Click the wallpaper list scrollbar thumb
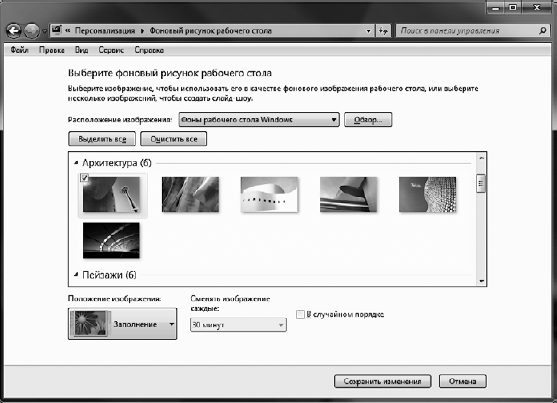Image resolution: width=557 pixels, height=403 pixels. coord(481,183)
